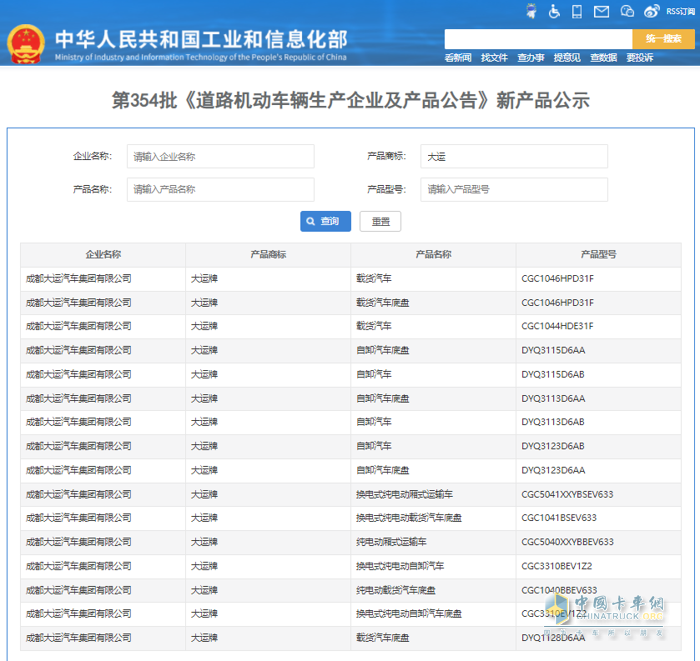The image size is (700, 661).
Task: Click the 产品名称 input field
Action: point(221,189)
